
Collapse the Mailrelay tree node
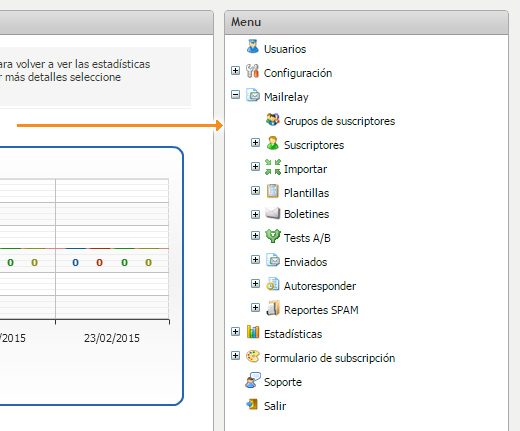pos(235,95)
